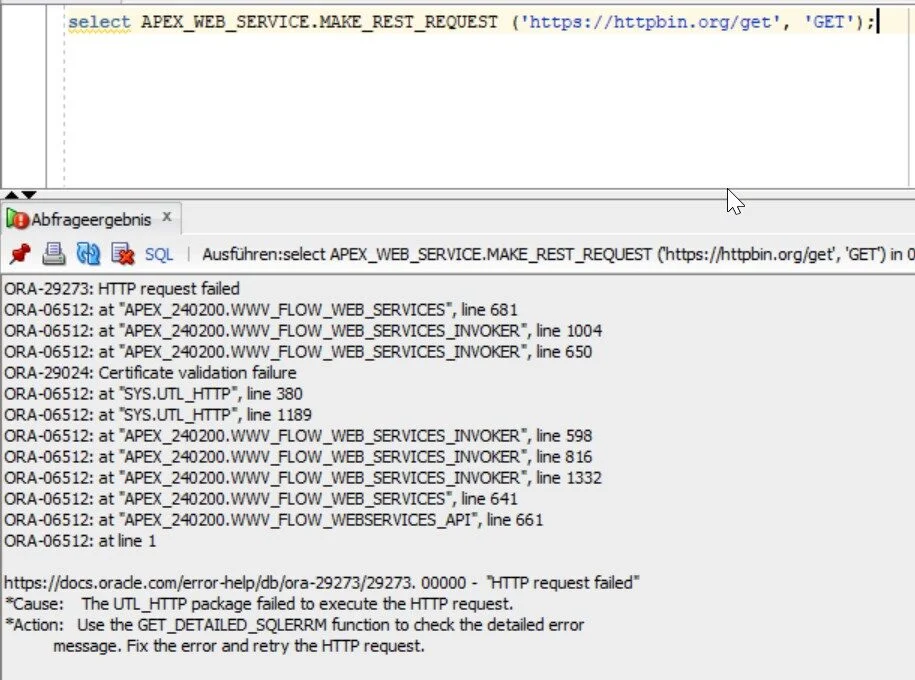
Task: Click the WWV_FLOW_WEB_SERVICES_INVOKER line 650 row
Action: [298, 351]
